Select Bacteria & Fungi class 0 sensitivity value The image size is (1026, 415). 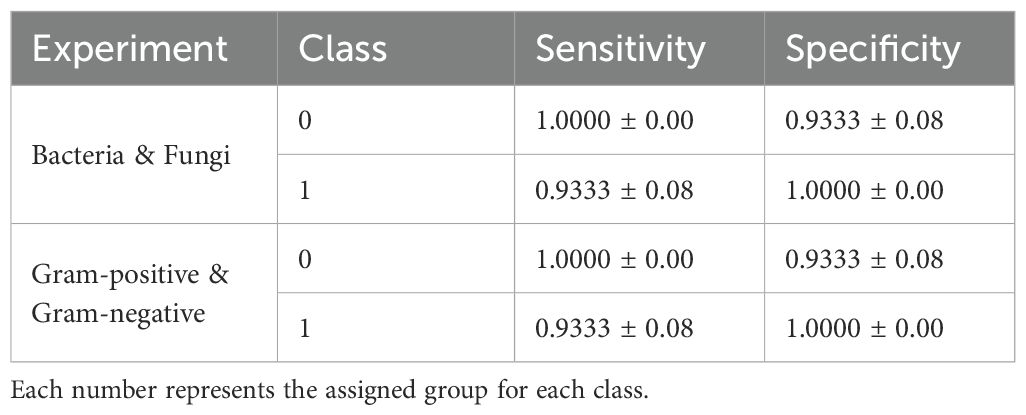614,120
